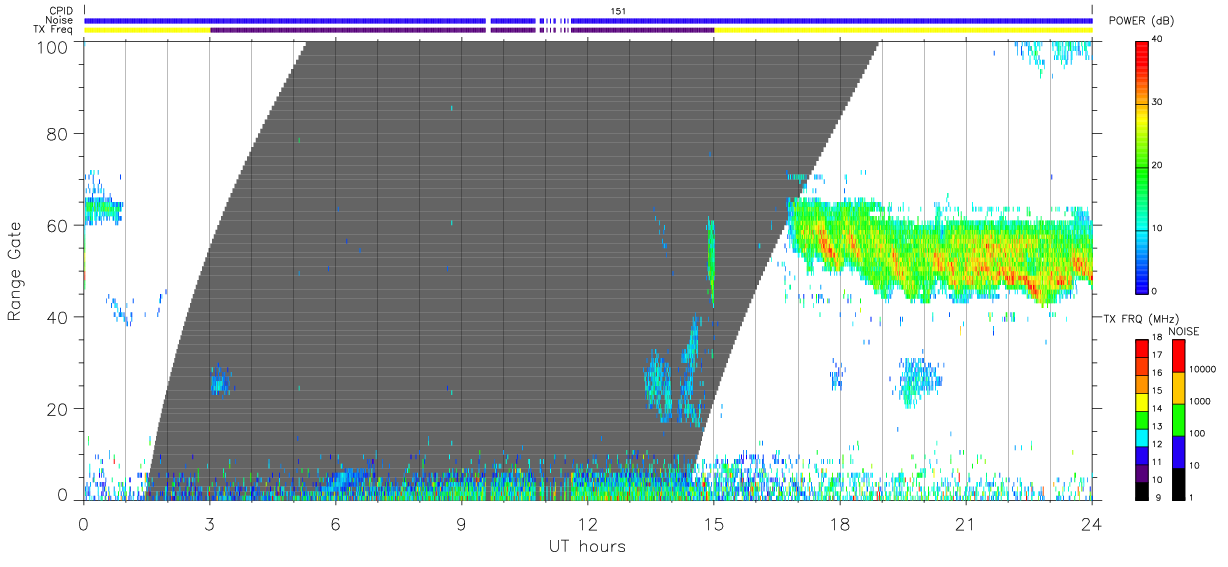Image resolution: width=1228 pixels, height=567 pixels.
Task: Click '20' label on POWER colorbar
Action: pos(1156,165)
